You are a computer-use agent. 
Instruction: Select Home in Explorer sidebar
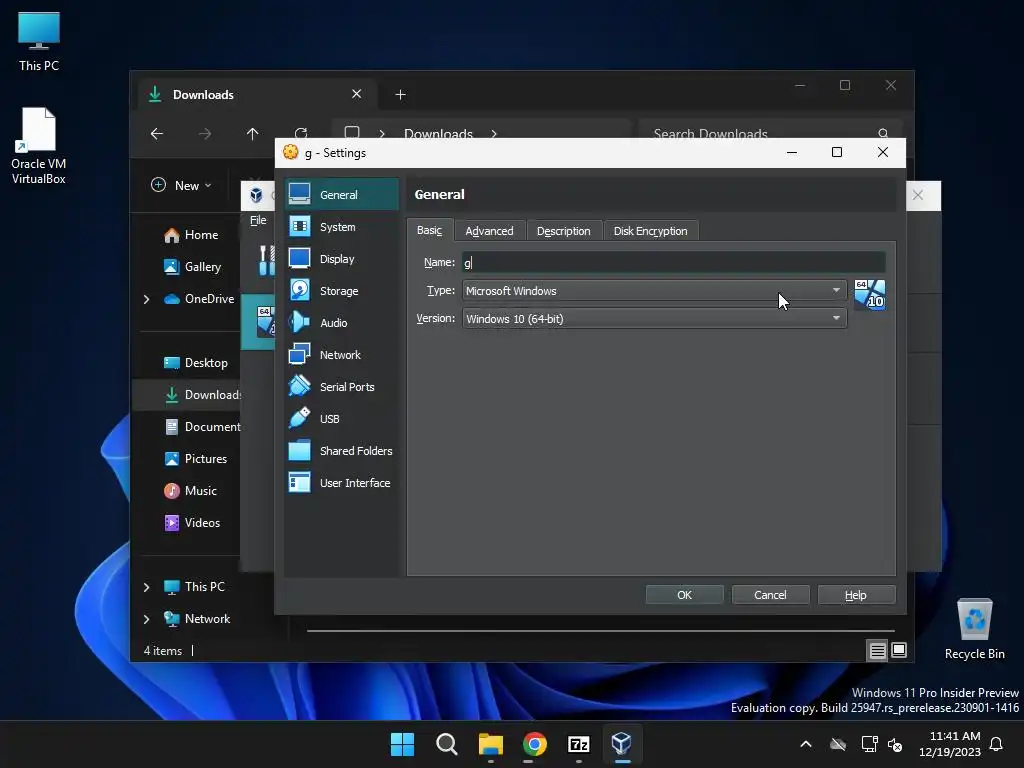click(x=191, y=235)
